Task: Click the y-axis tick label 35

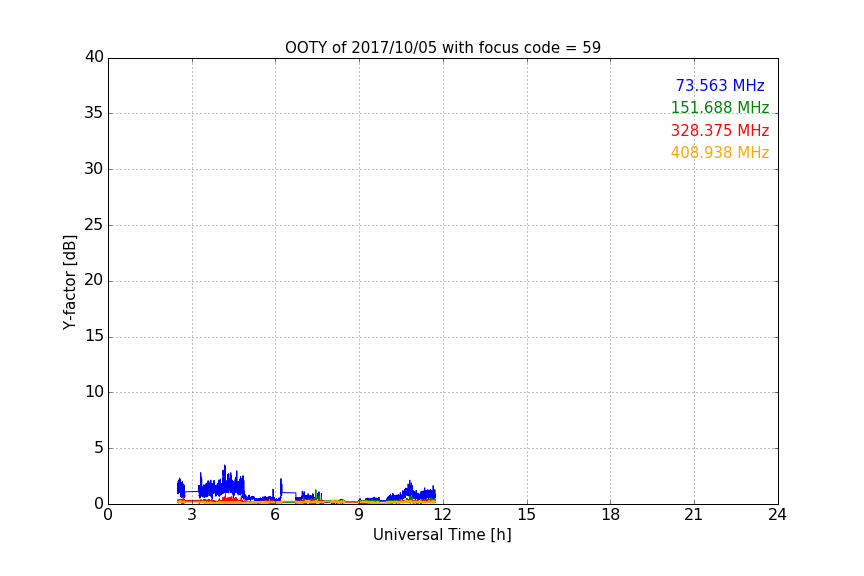Action: [x=94, y=113]
